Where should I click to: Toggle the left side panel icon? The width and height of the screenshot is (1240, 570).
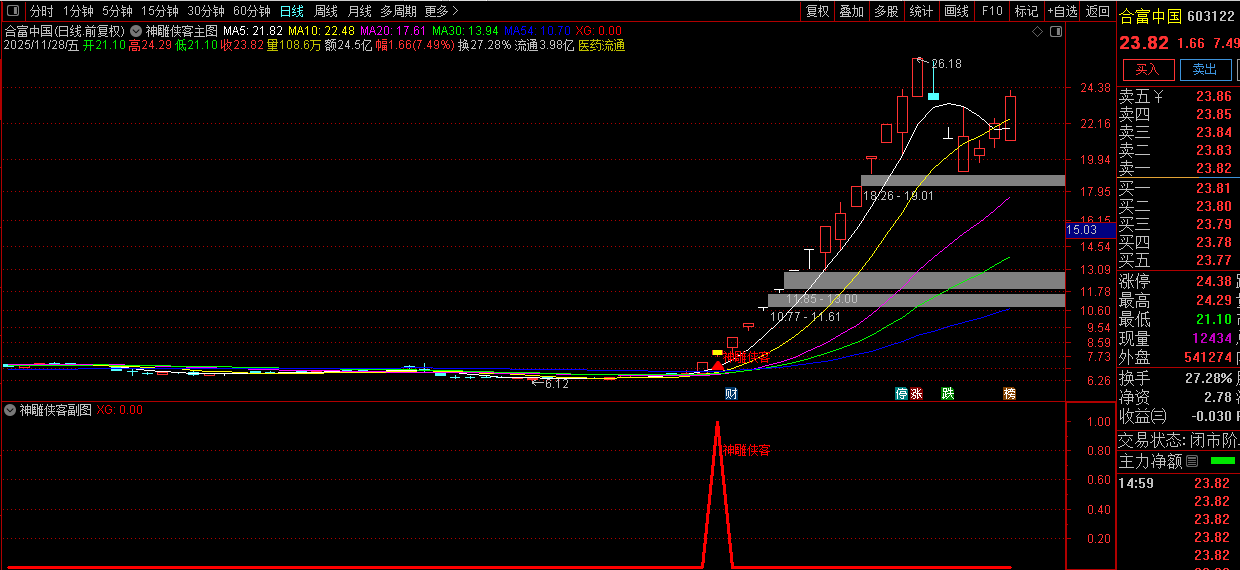tap(11, 11)
